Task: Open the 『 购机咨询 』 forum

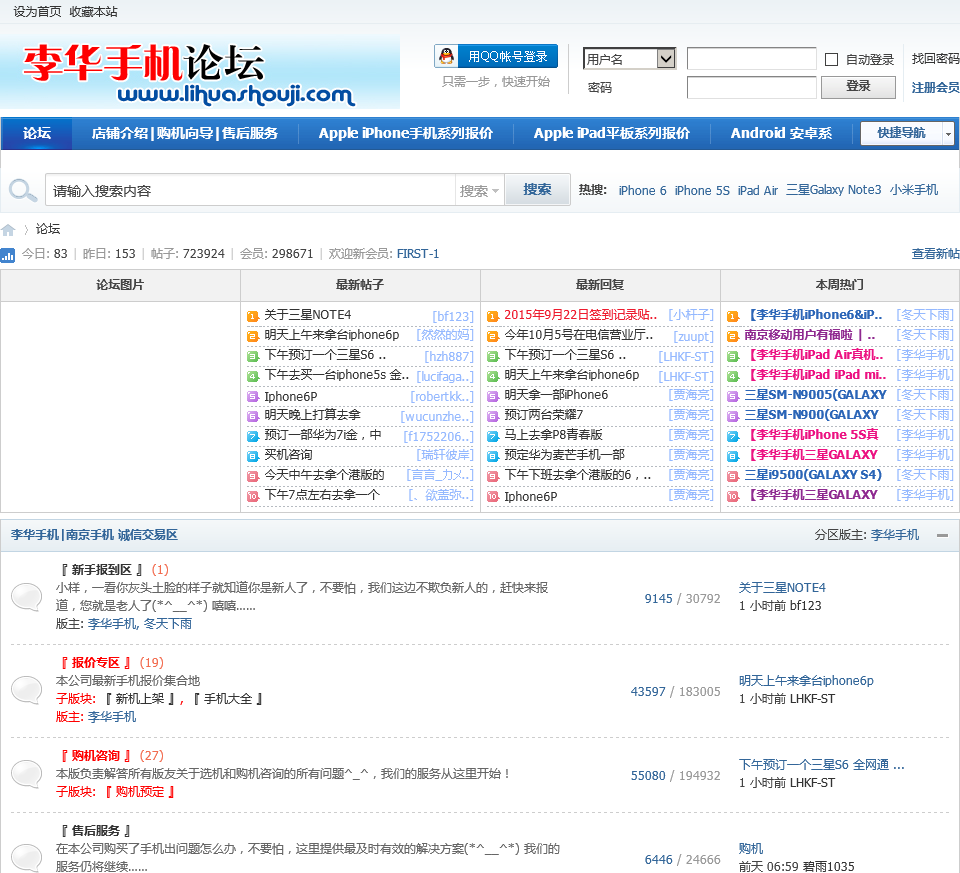Action: [95, 756]
